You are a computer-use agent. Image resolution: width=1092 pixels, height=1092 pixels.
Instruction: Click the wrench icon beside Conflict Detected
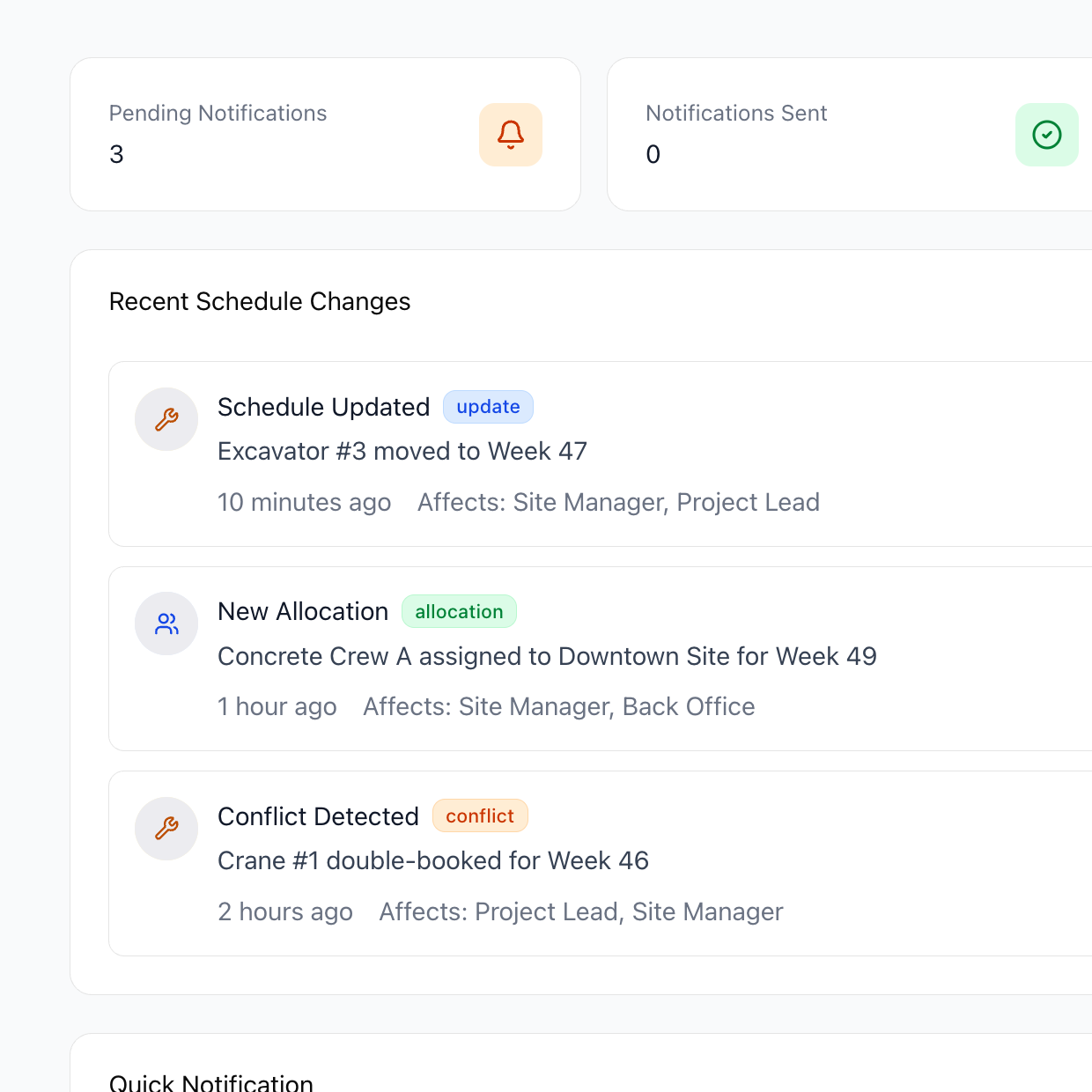click(166, 829)
